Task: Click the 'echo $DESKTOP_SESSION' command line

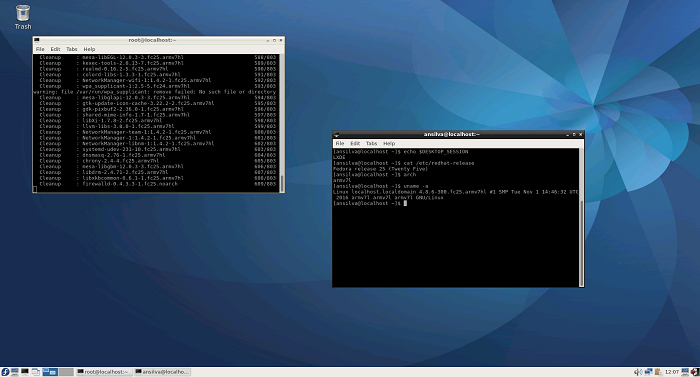Action: 400,152
